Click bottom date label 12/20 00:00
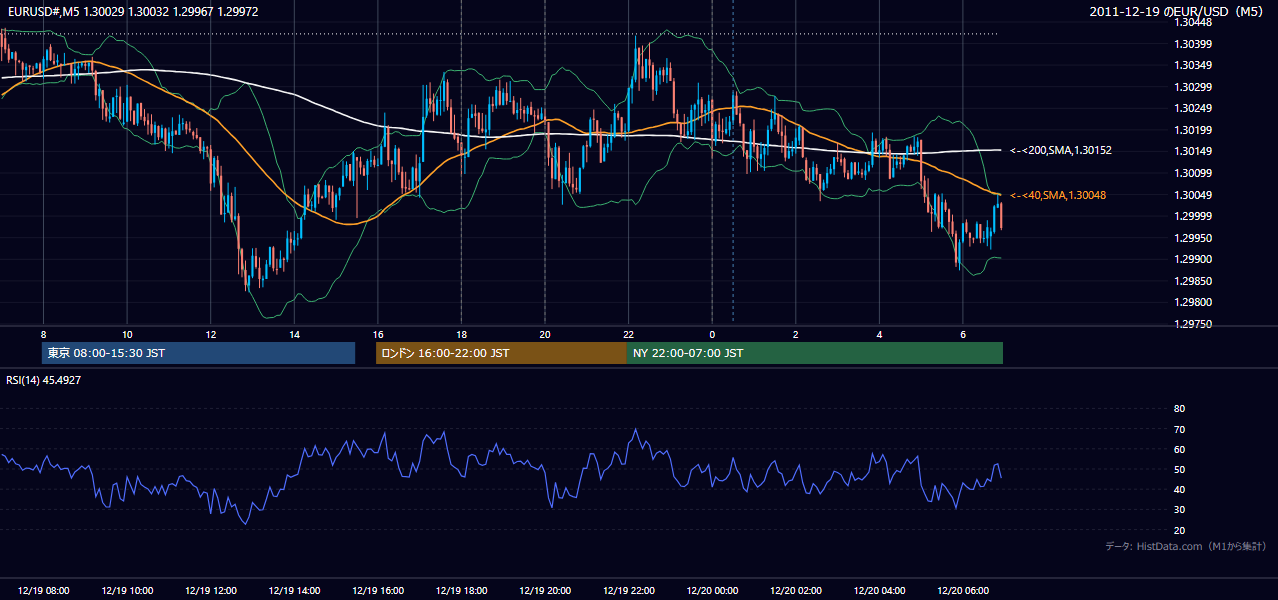Screen dimensions: 1278x600 (x=712, y=591)
